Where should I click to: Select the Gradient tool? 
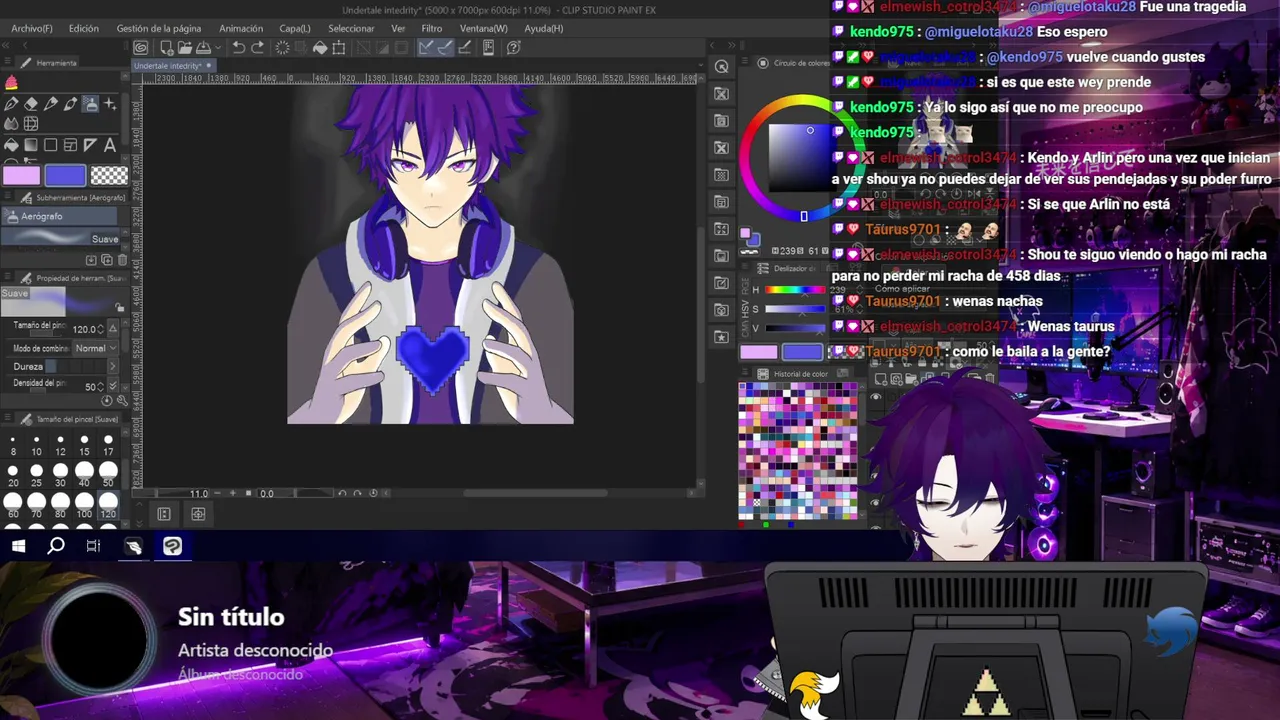click(x=31, y=145)
